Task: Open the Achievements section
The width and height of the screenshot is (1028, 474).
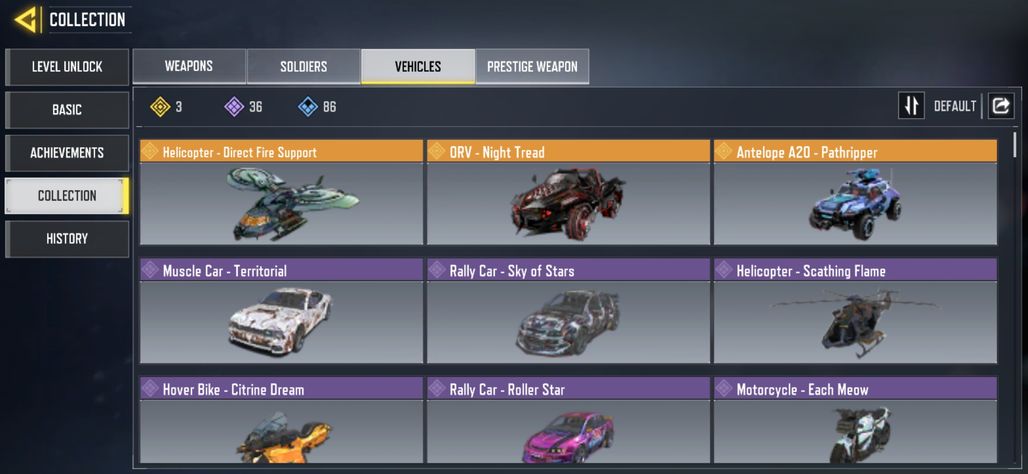Action: click(x=67, y=153)
